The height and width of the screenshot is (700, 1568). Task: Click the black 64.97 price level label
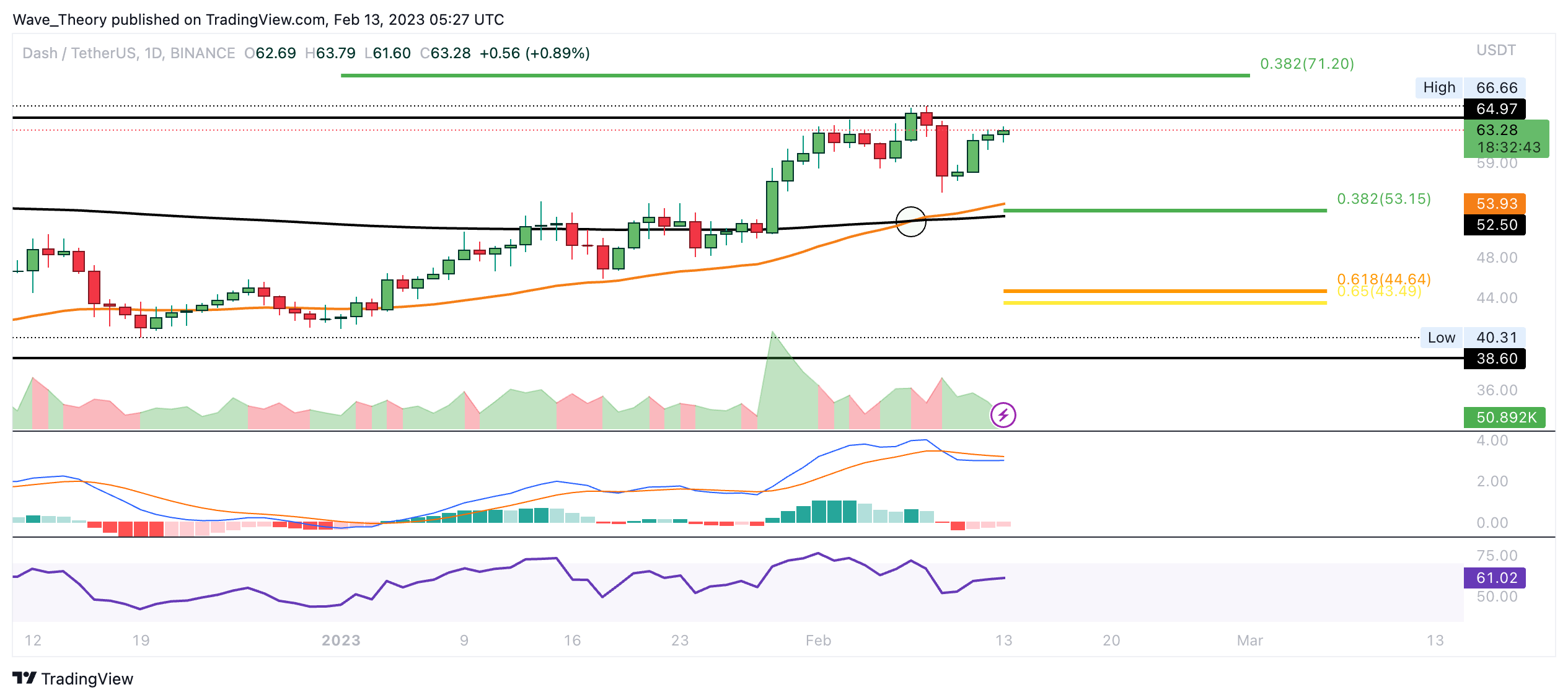click(1494, 109)
